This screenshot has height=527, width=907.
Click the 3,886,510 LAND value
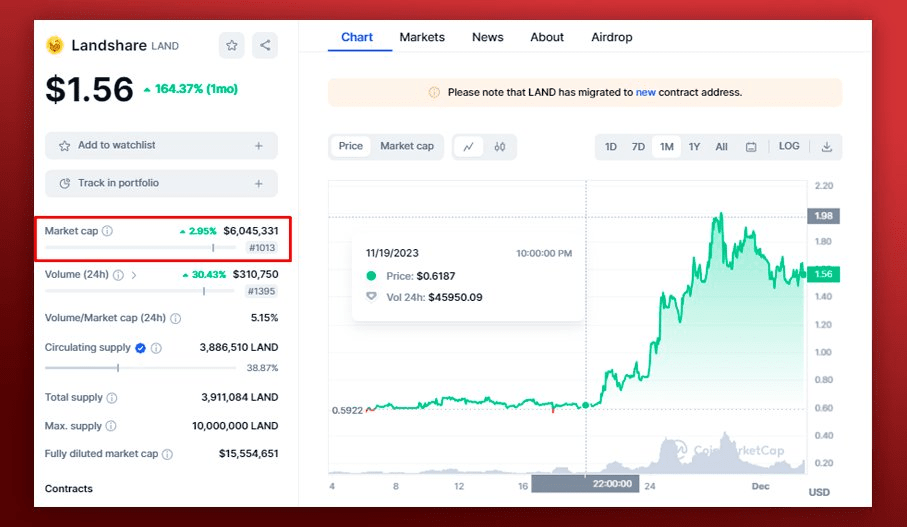point(239,348)
